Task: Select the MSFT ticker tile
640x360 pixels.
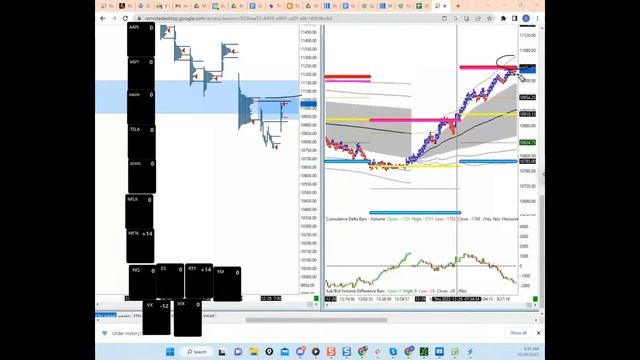Action: tap(141, 74)
